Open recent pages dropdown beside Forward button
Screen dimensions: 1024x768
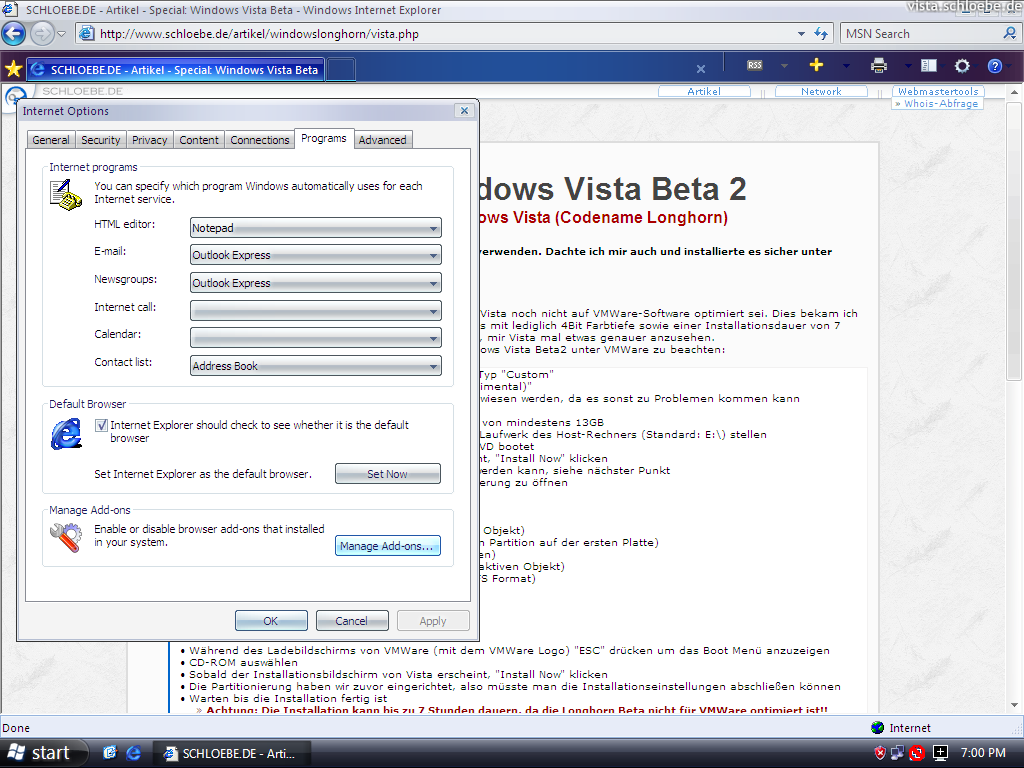[x=61, y=33]
